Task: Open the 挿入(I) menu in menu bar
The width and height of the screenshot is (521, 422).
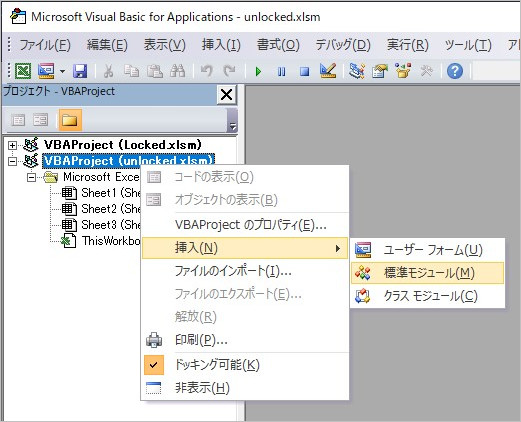Action: 221,45
